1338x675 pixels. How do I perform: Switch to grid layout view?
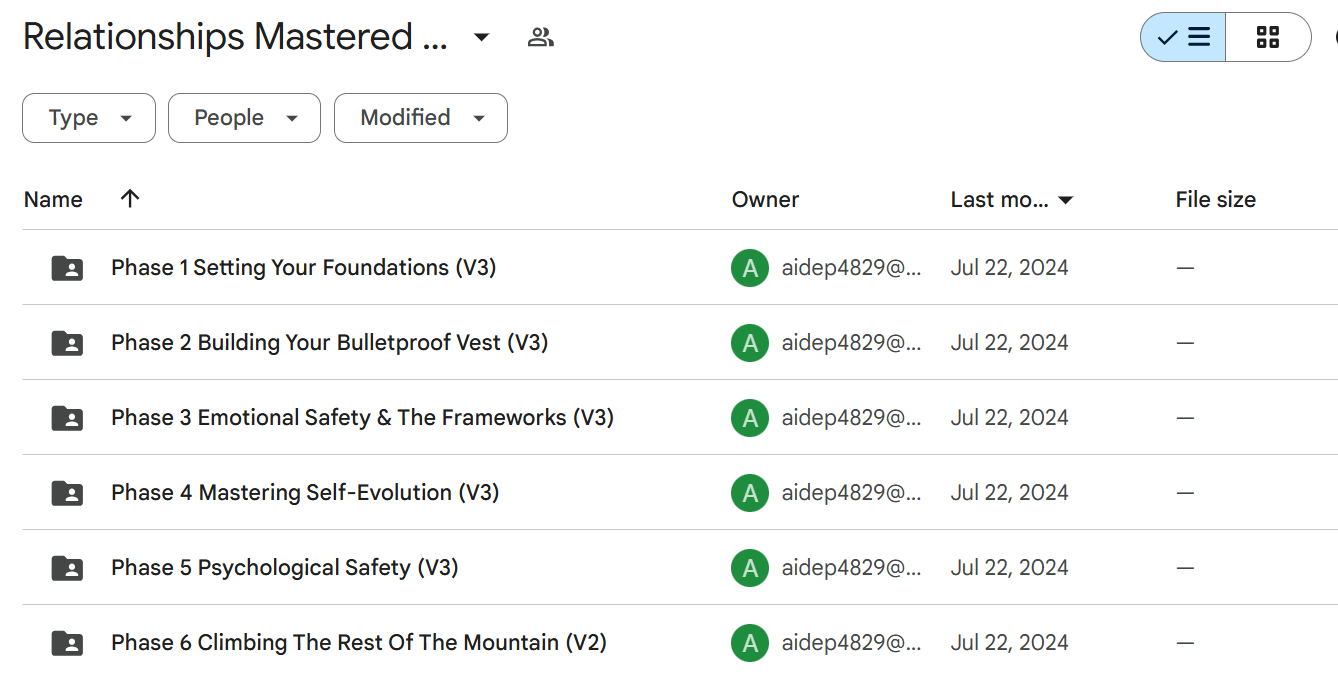[x=1267, y=38]
